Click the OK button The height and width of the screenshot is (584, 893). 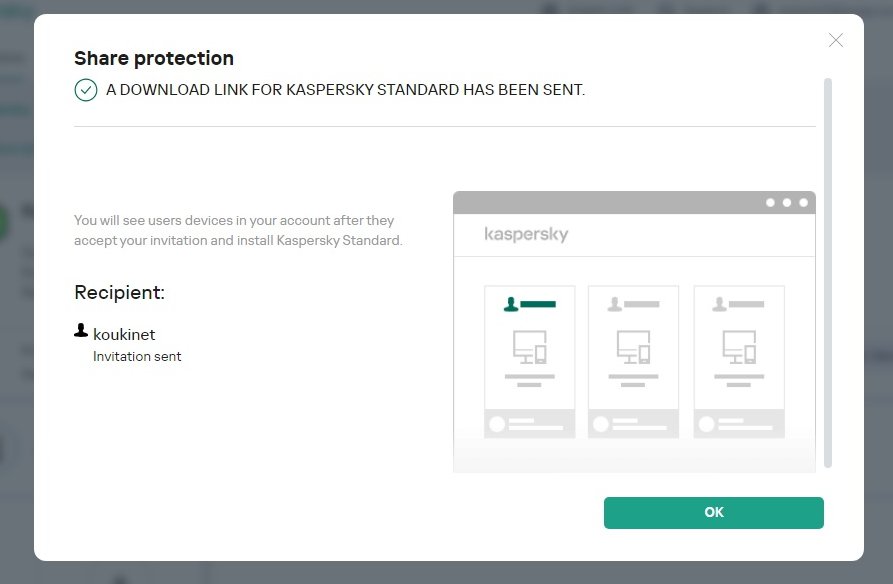click(x=713, y=512)
